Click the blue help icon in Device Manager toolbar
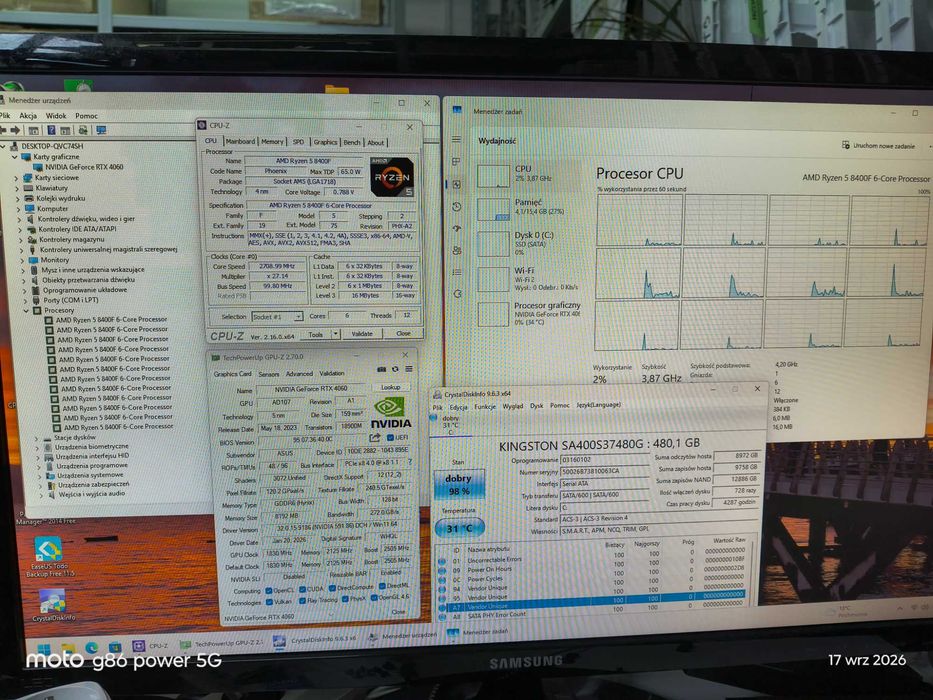 51,130
